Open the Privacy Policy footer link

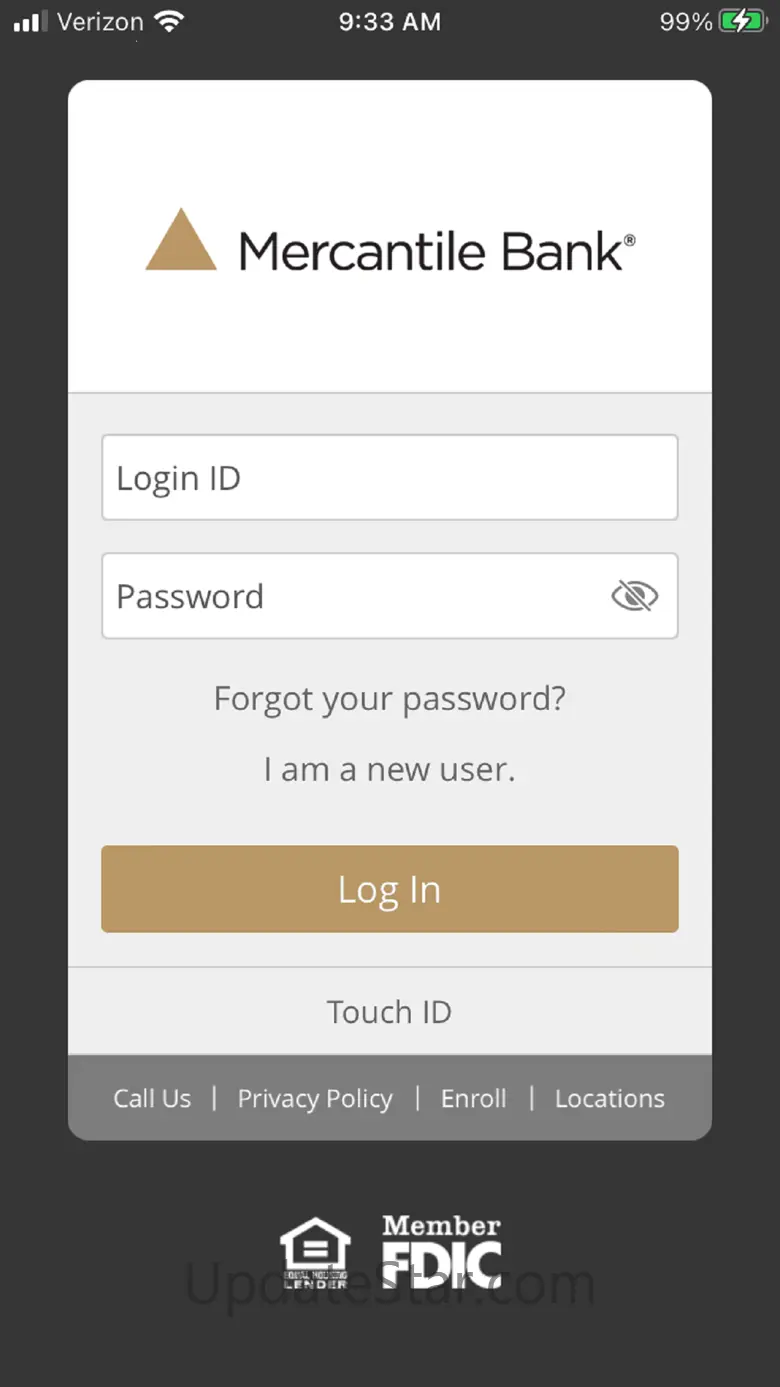pos(315,1099)
